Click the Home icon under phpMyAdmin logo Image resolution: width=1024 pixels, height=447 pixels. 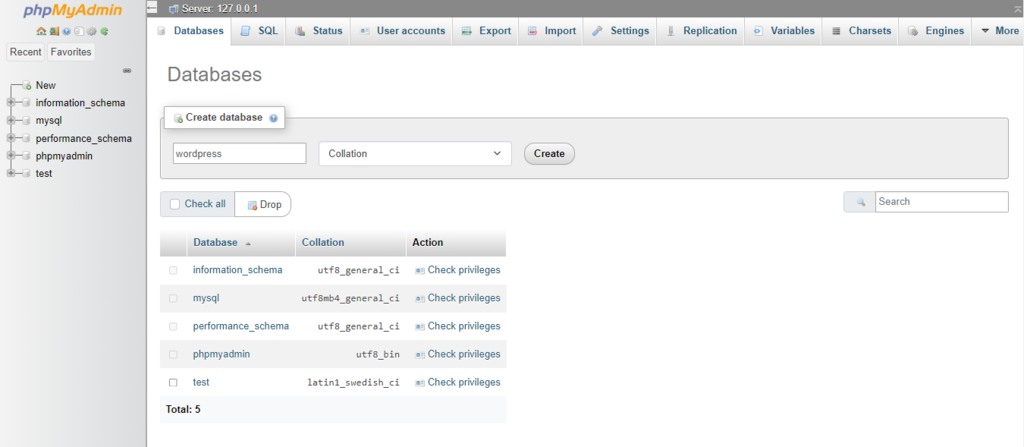(43, 31)
